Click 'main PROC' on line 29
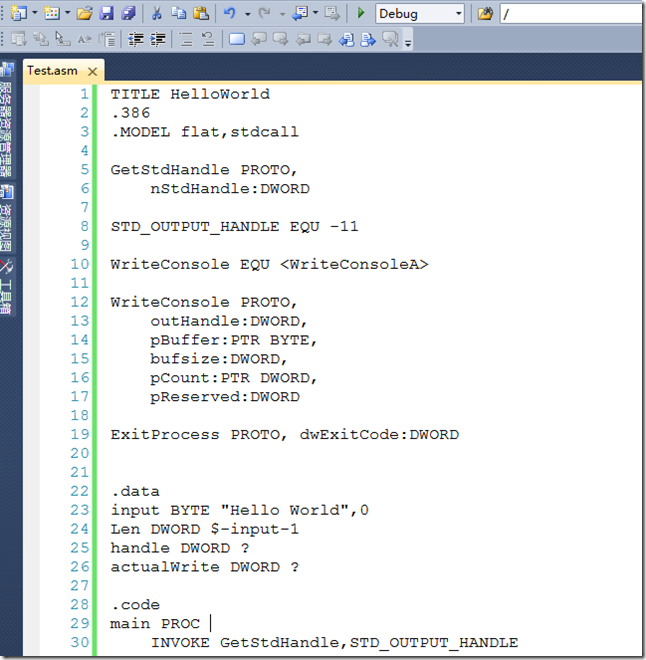The image size is (646, 660). [x=155, y=623]
